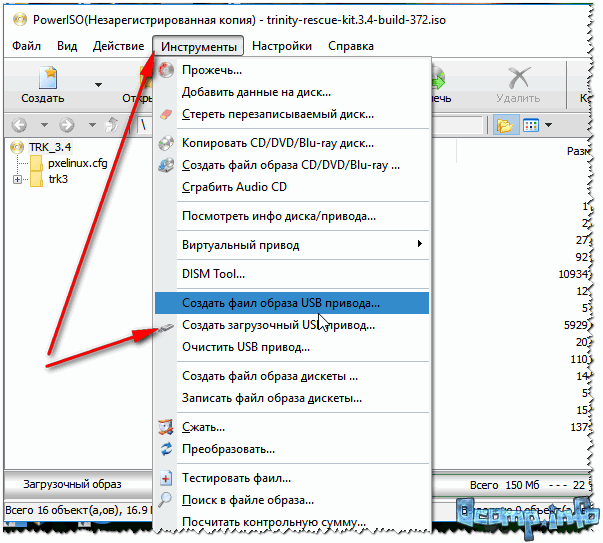The image size is (603, 543).
Task: Choose Стереть перезаписываемый диск...
Action: point(292,114)
